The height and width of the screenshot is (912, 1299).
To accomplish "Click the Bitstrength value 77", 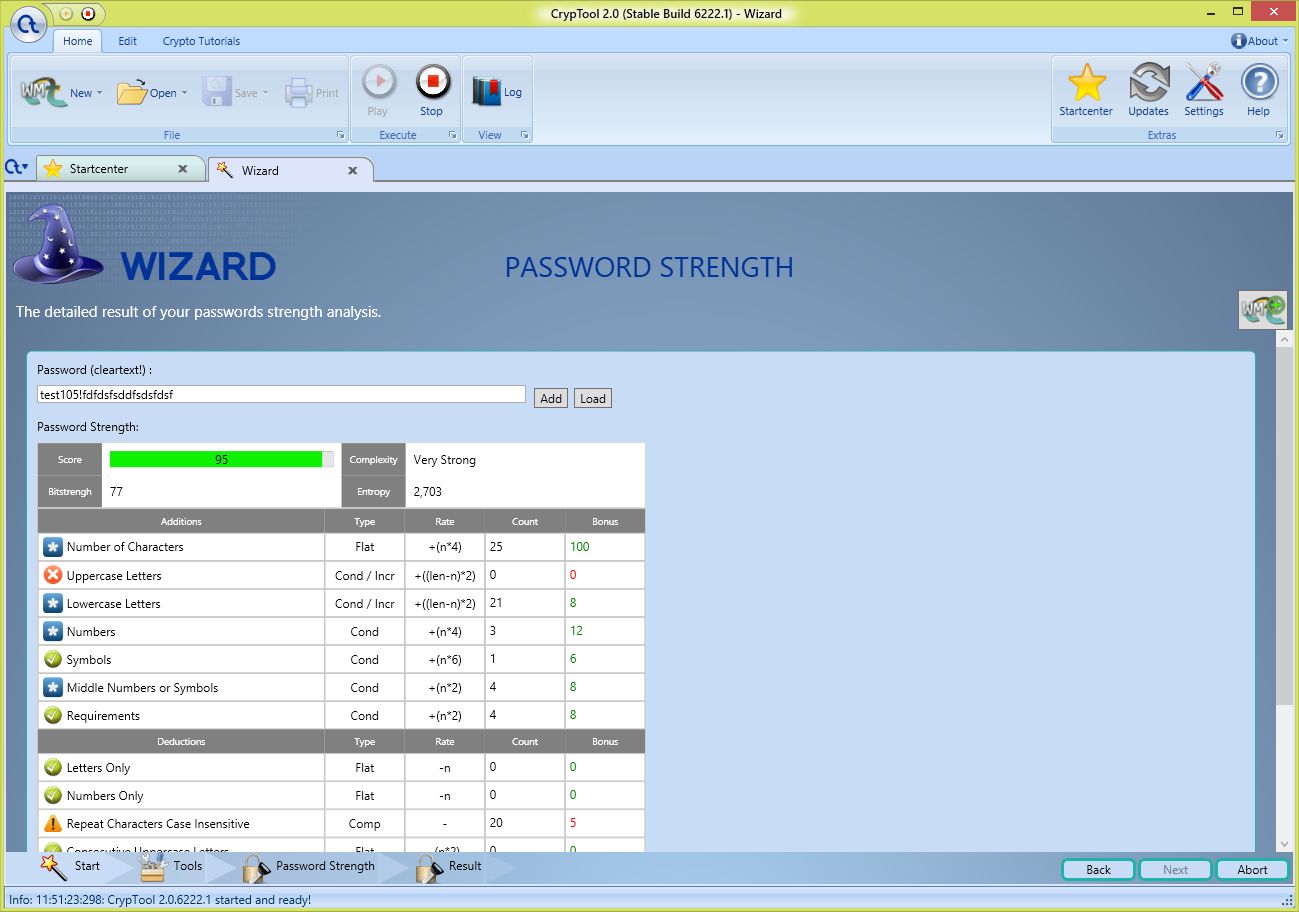I will tap(116, 492).
